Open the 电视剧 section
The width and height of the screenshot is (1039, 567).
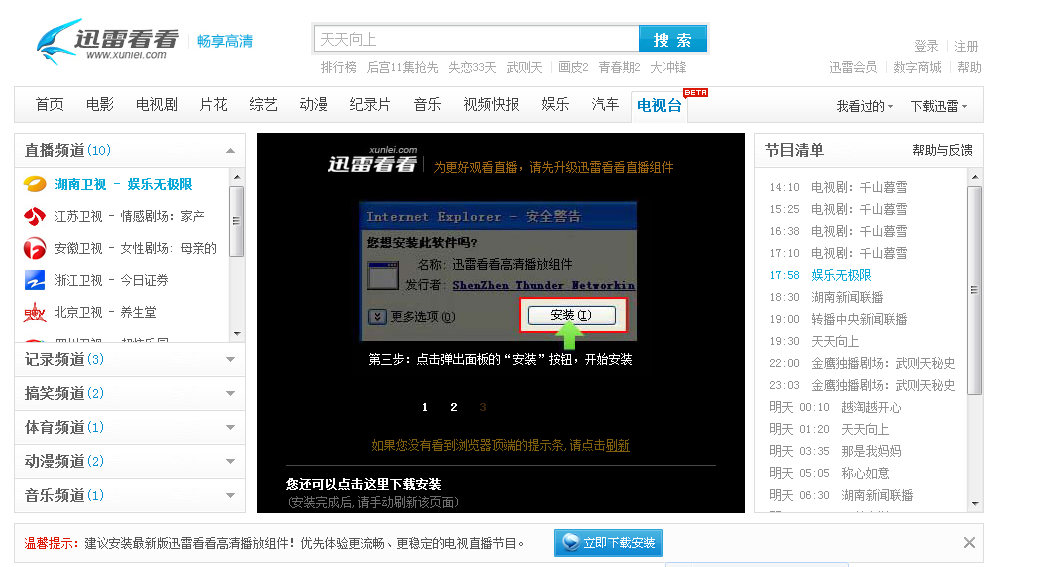point(157,105)
